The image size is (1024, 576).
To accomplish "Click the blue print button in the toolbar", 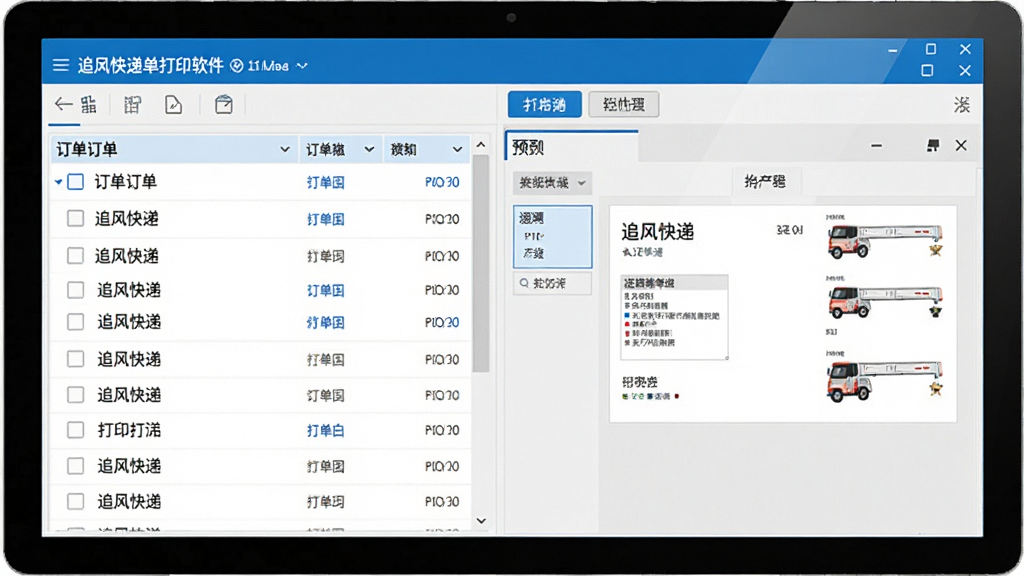I will pyautogui.click(x=545, y=104).
